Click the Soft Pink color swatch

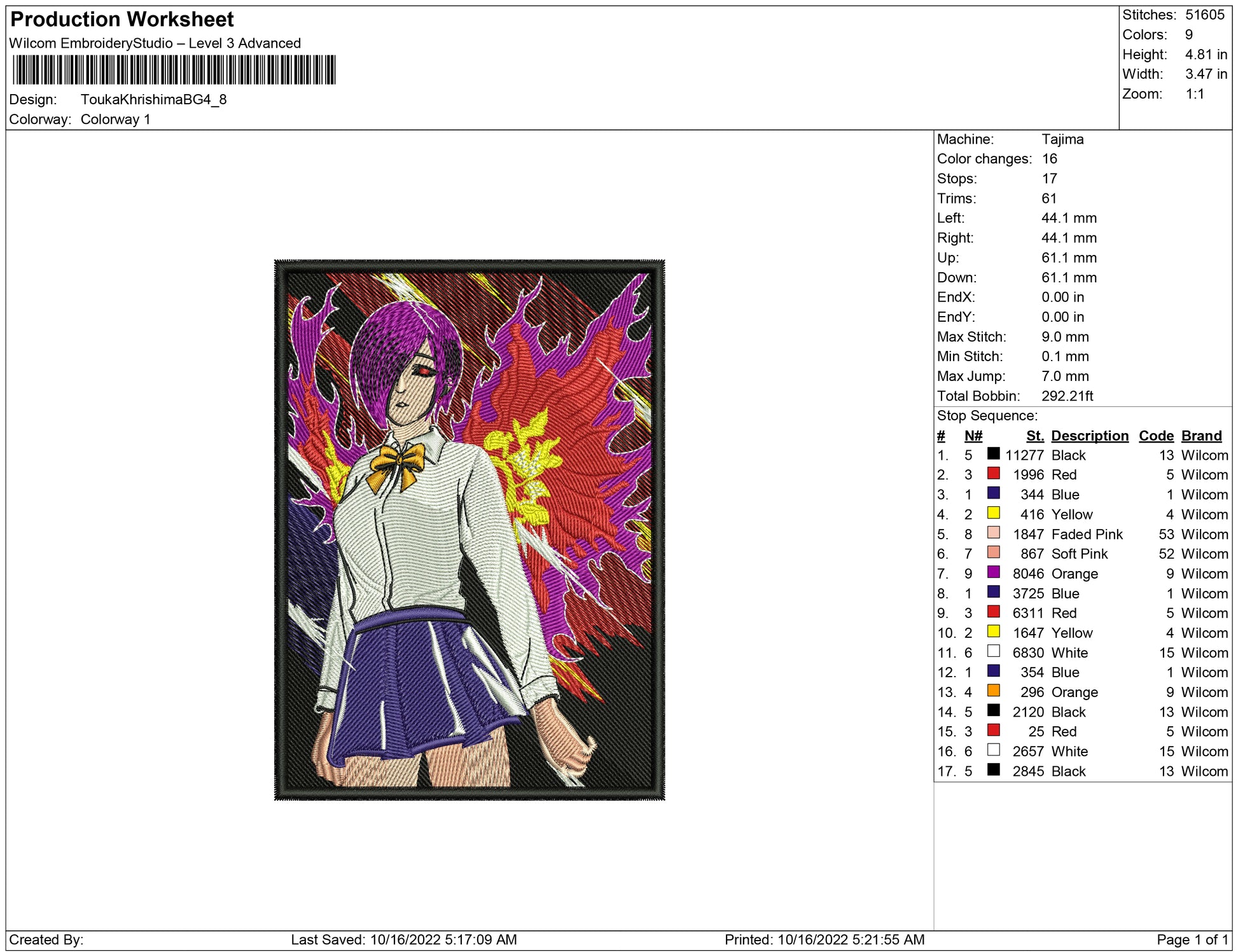pos(993,553)
